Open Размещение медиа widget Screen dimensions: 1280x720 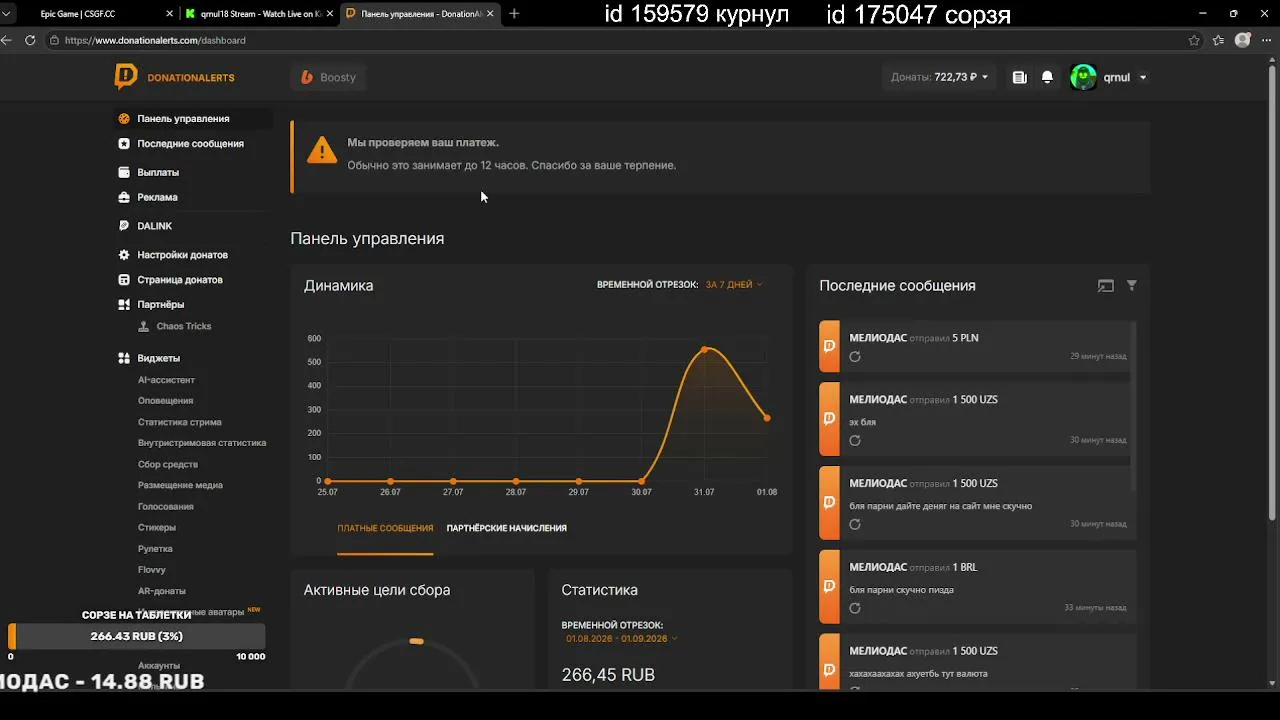[x=180, y=485]
